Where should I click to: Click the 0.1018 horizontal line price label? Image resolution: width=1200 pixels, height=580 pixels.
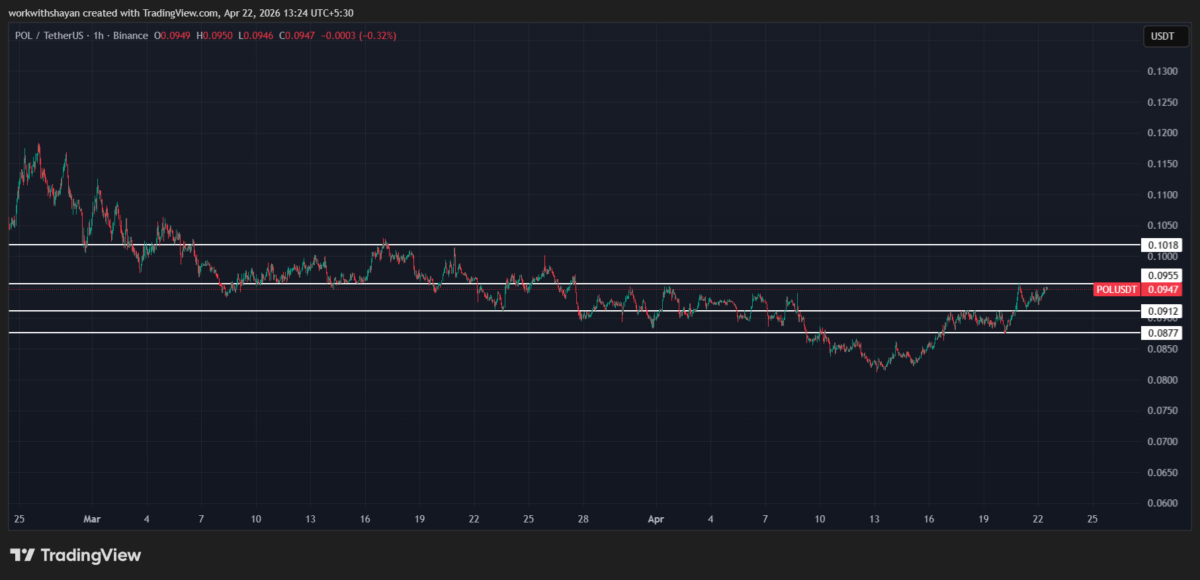(x=1162, y=245)
